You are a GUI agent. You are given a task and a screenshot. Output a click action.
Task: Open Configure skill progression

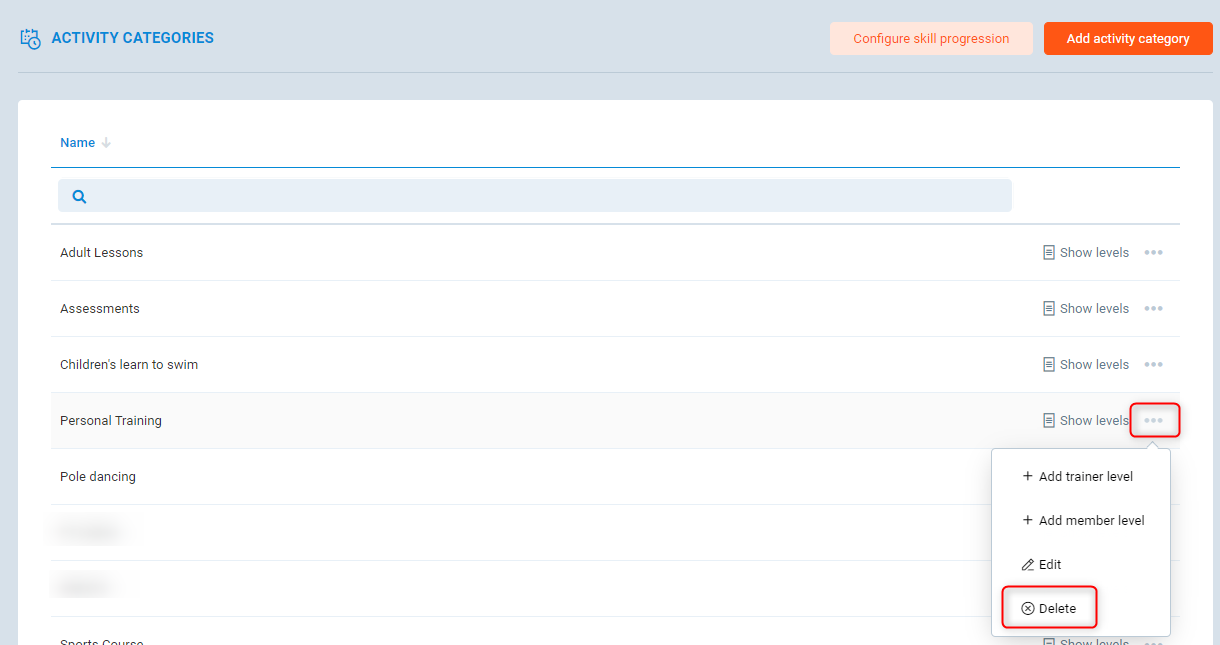point(930,39)
